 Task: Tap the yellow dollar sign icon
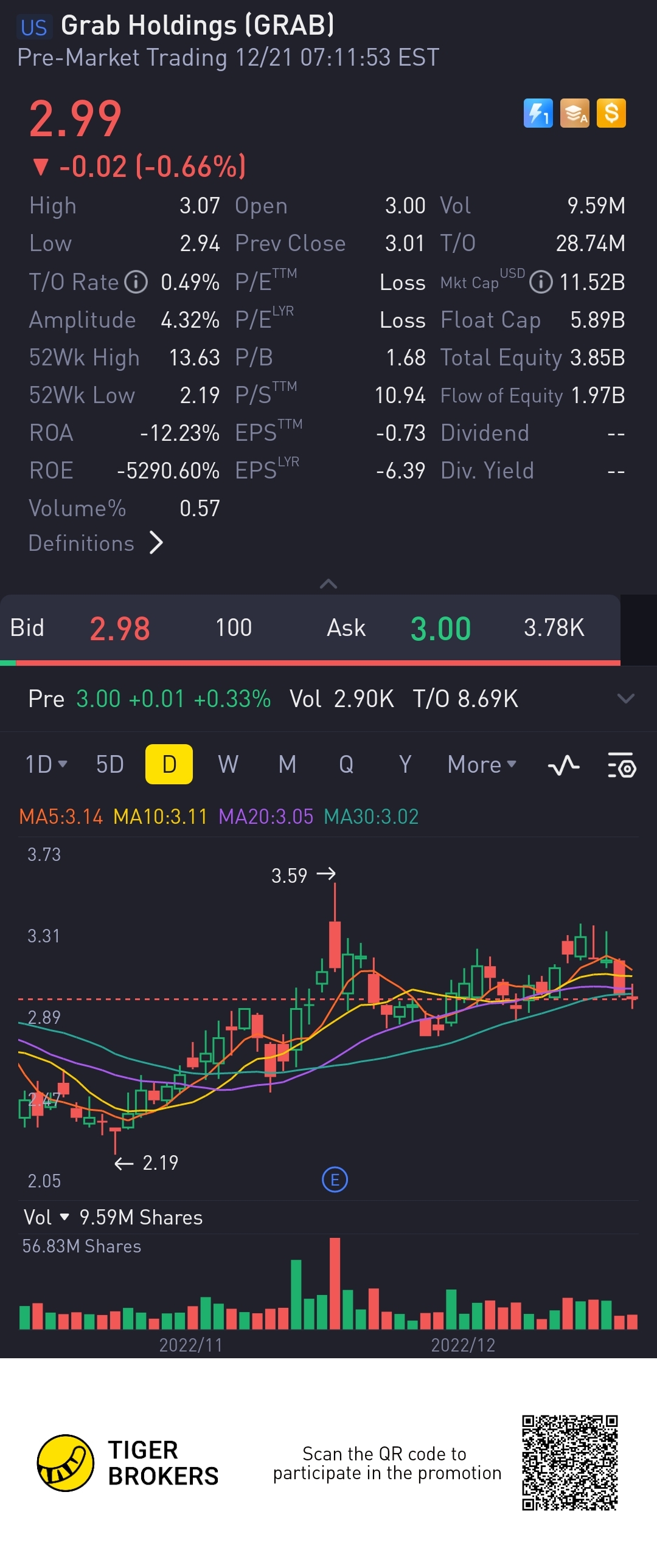pyautogui.click(x=611, y=113)
